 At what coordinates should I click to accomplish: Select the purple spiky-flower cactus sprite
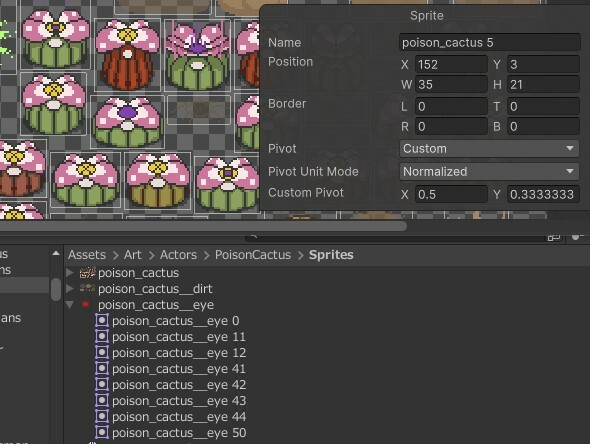(198, 56)
